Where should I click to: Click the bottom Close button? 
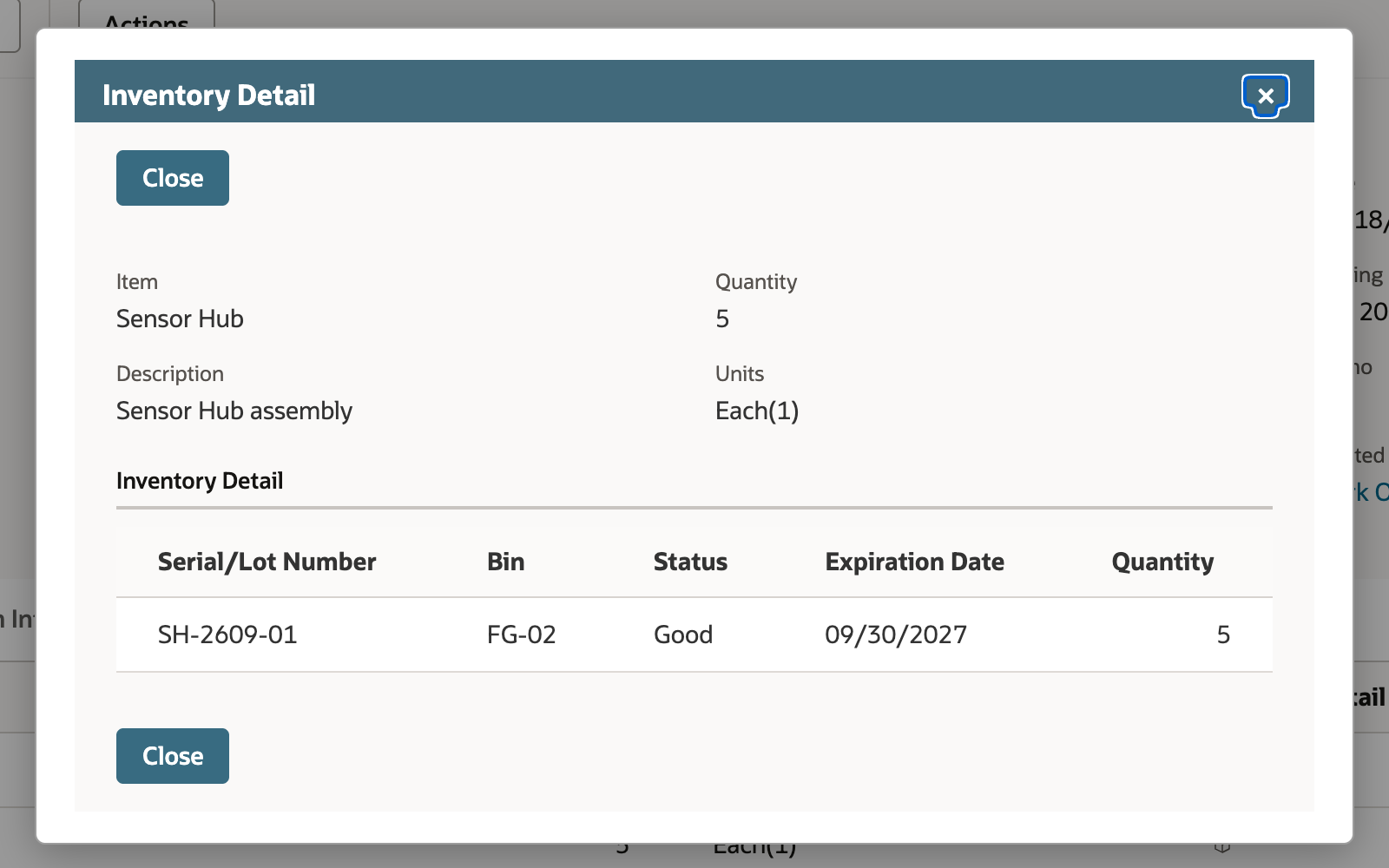pyautogui.click(x=173, y=756)
